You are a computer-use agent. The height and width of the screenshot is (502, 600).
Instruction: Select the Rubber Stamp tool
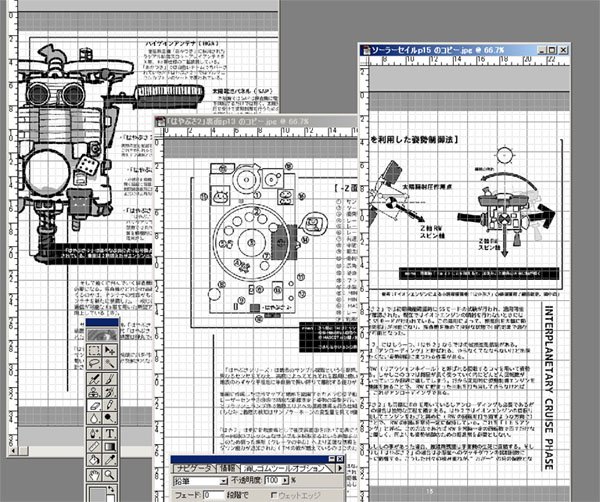click(94, 392)
